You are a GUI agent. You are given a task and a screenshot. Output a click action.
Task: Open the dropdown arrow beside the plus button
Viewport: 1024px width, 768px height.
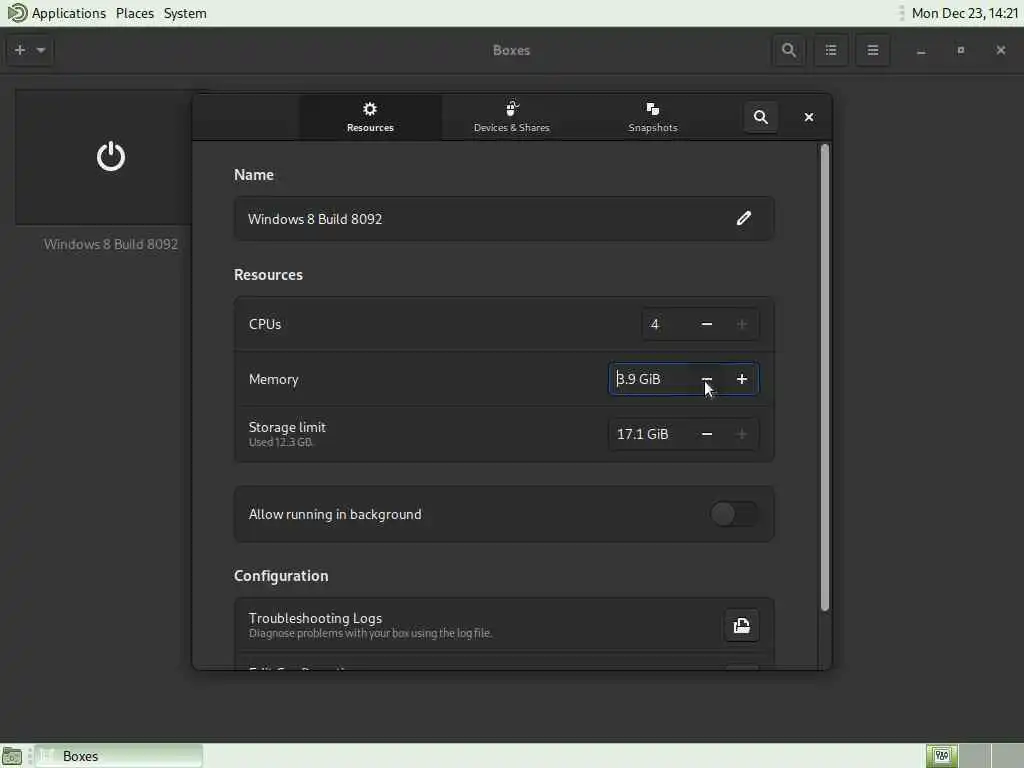(x=40, y=50)
